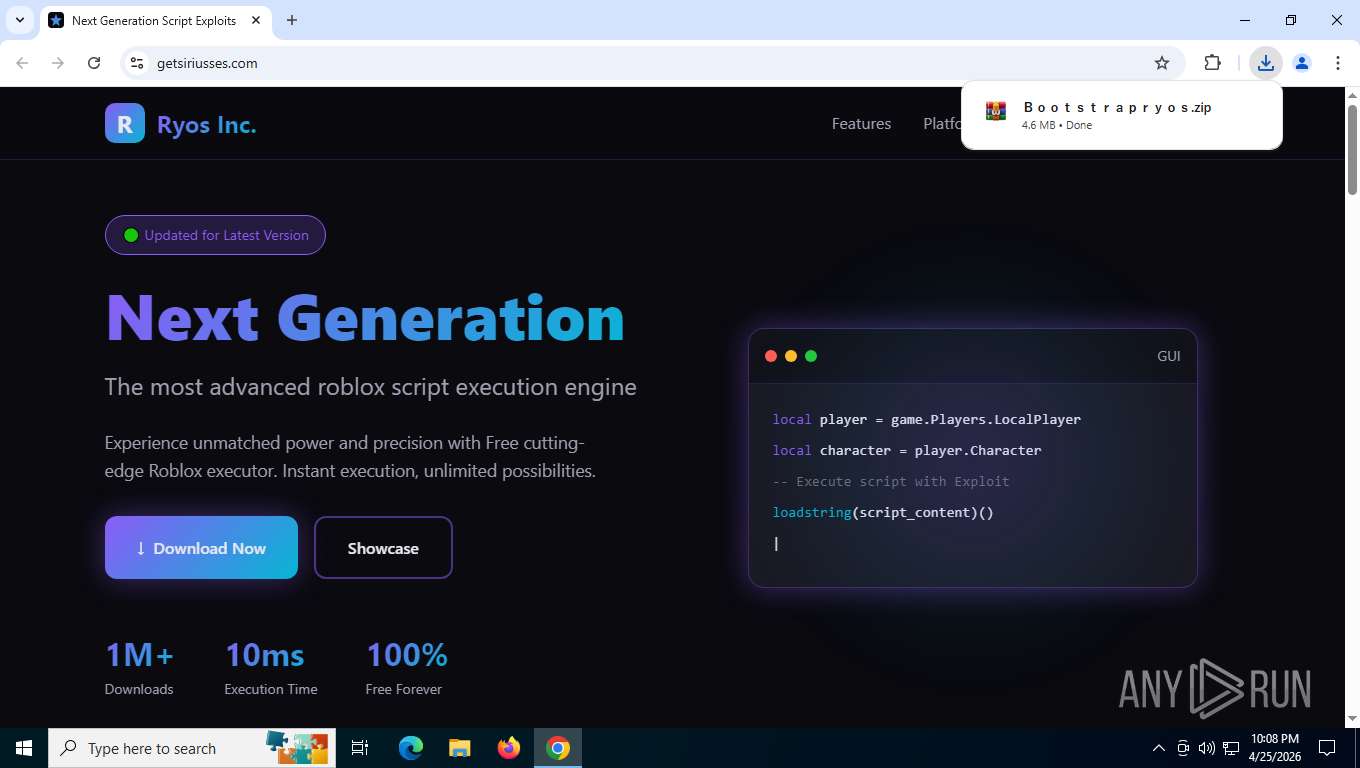Click the yellow dot in code window
Viewport: 1360px width, 768px height.
pos(791,356)
